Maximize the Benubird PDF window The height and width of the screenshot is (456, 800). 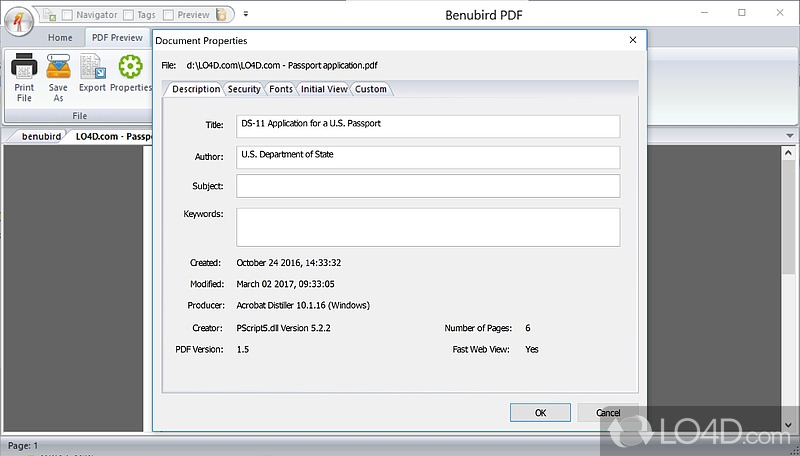pyautogui.click(x=742, y=13)
